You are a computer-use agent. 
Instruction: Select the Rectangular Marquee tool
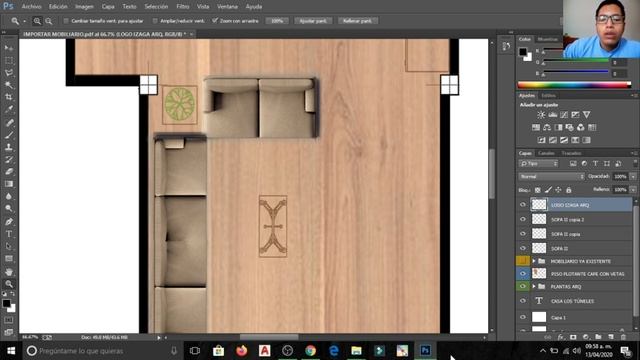pos(9,60)
